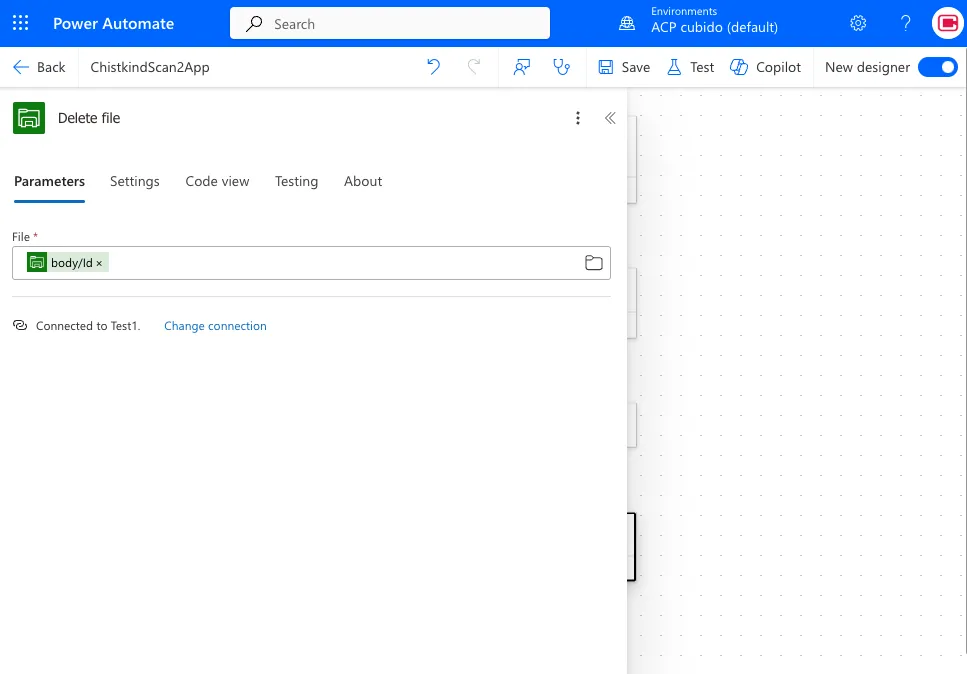Open the flow checker stethoscope icon
967x674 pixels.
561,66
